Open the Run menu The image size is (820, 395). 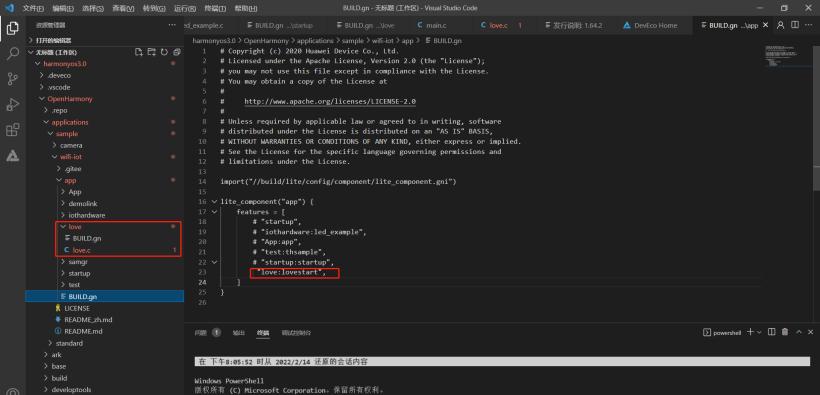point(185,8)
